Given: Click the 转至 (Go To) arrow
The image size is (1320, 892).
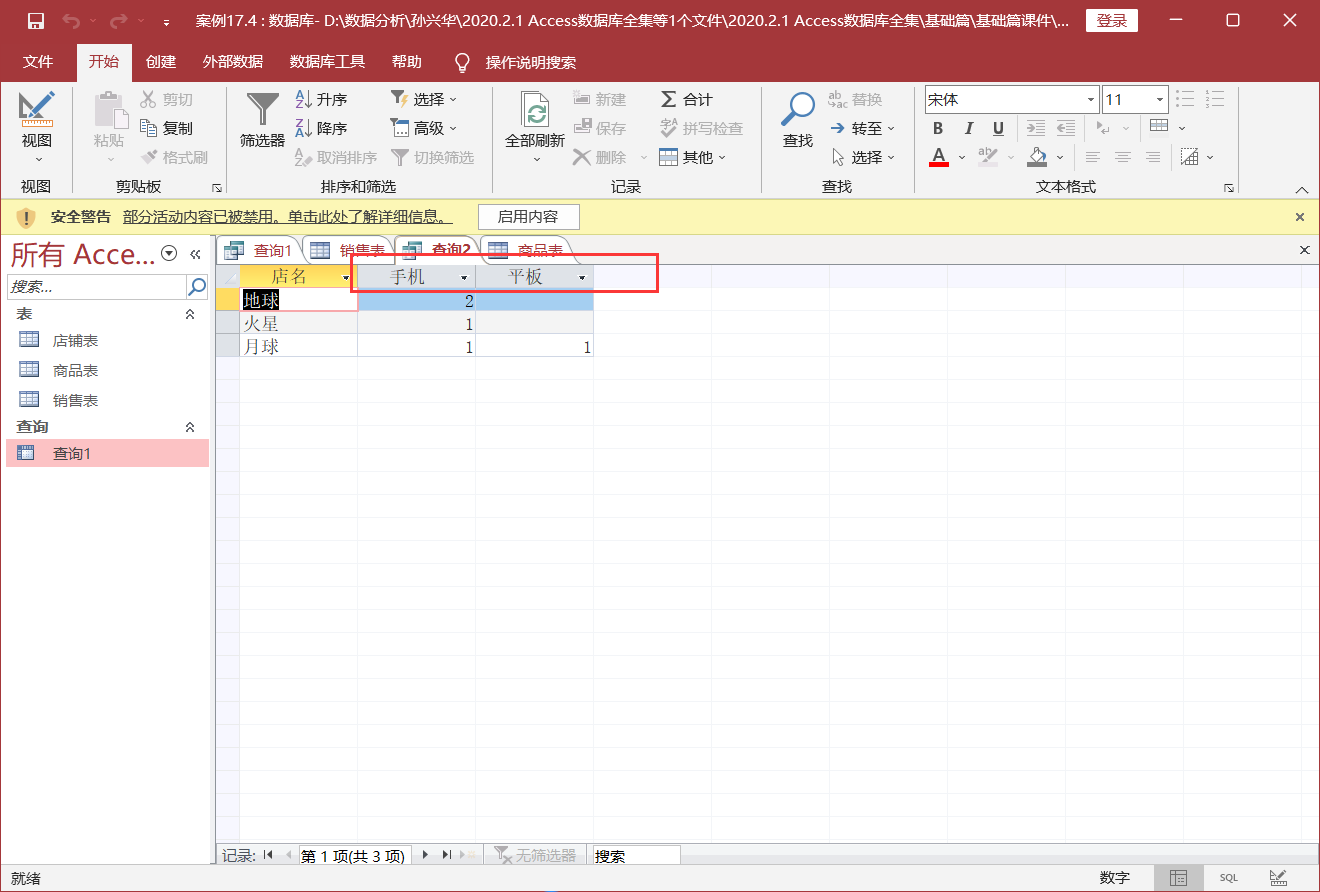Looking at the screenshot, I should tap(862, 128).
